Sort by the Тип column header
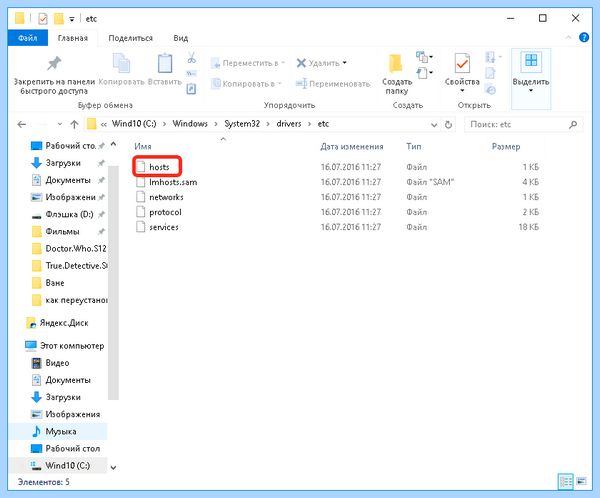600x498 pixels. [414, 146]
